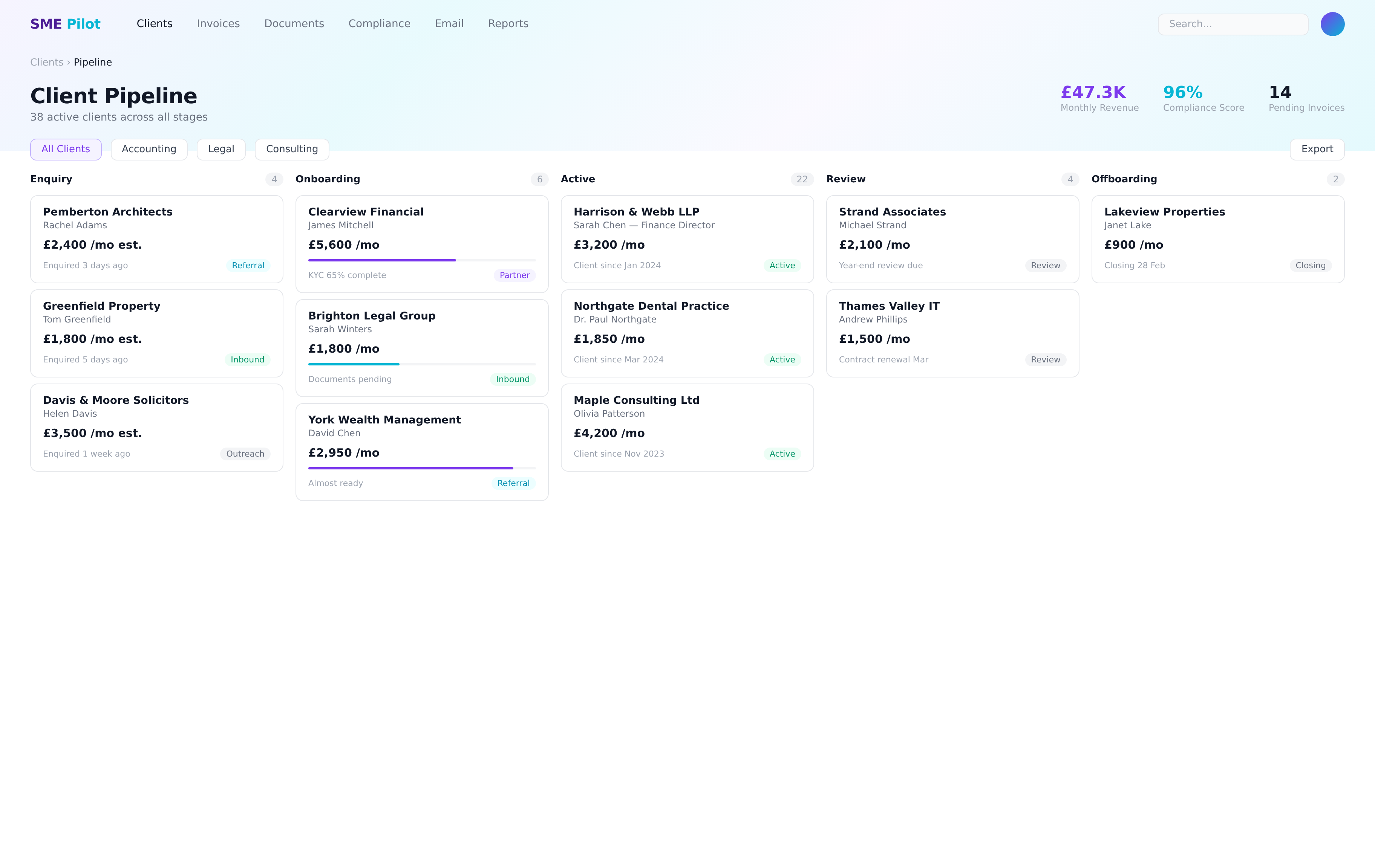This screenshot has height=868, width=1375.
Task: Click the Active column count badge
Action: pos(802,179)
